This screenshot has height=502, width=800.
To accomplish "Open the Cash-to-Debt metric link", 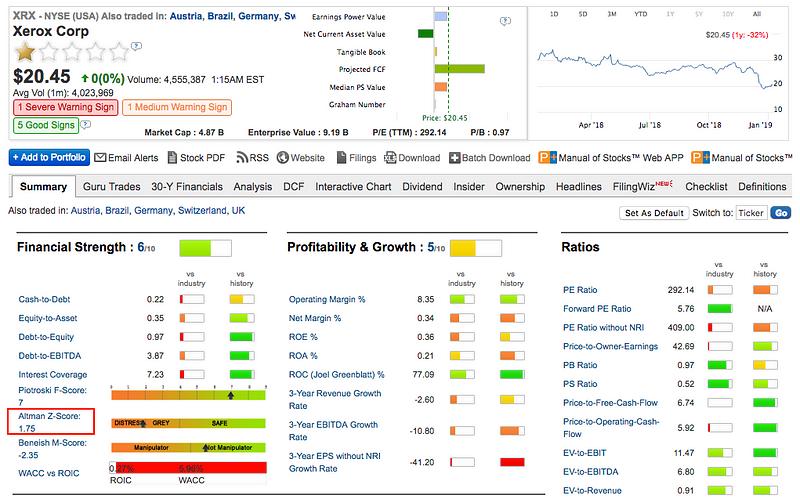I will click(x=44, y=299).
